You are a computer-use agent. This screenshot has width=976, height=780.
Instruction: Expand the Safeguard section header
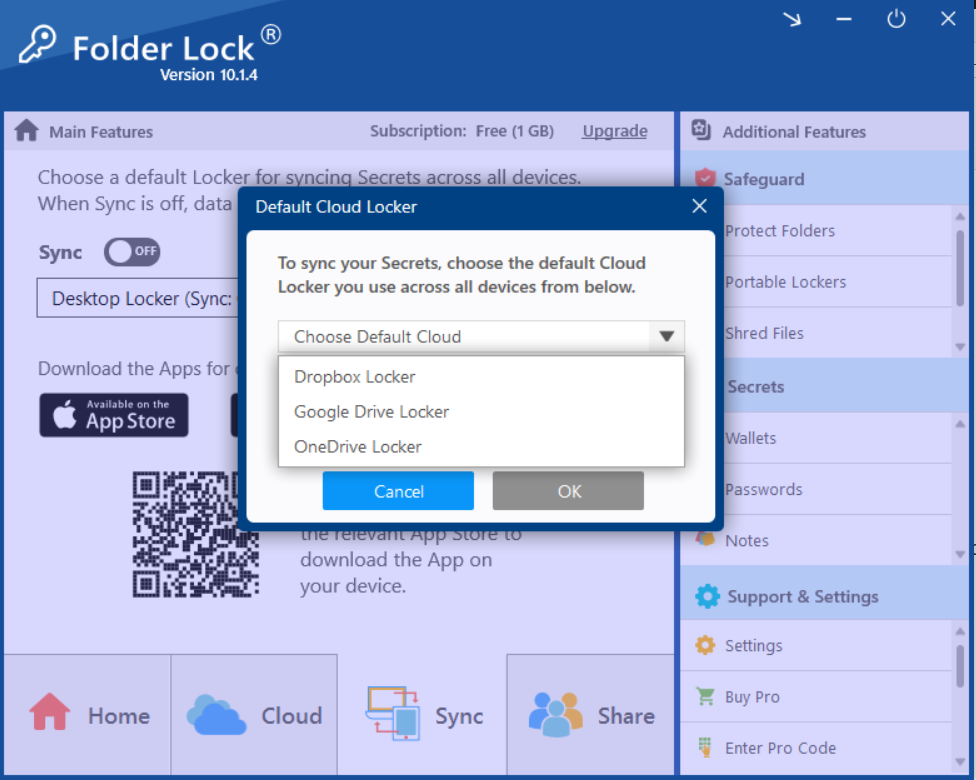825,179
